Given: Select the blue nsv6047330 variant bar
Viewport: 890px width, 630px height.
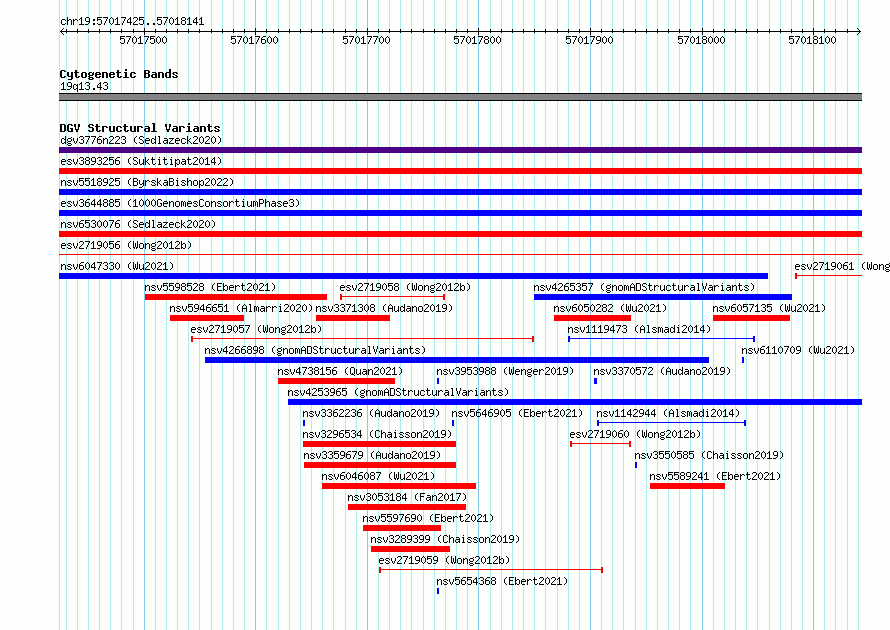Looking at the screenshot, I should click(413, 276).
